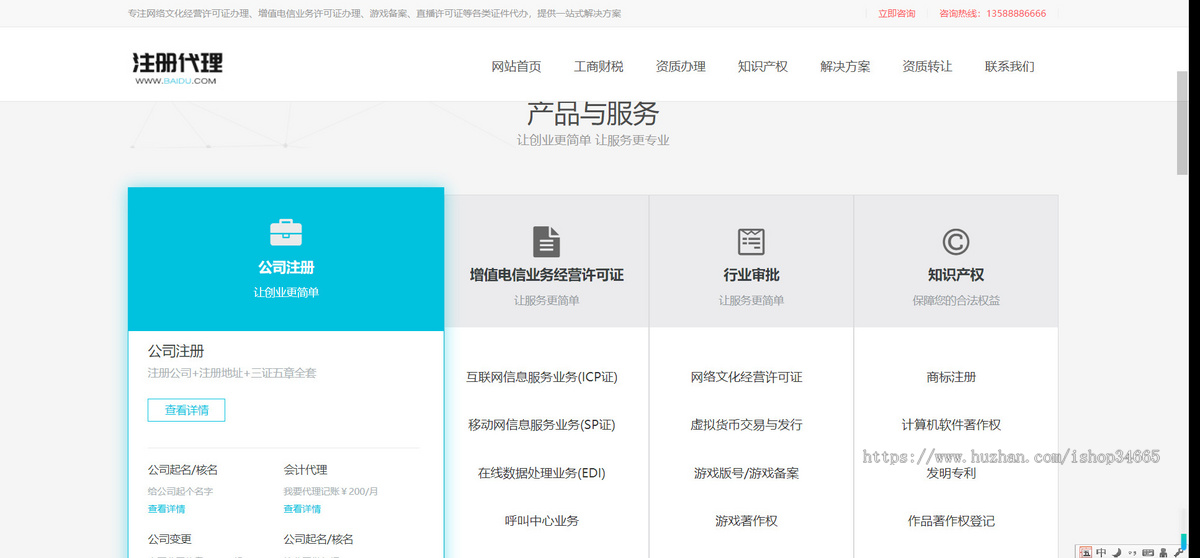Toggle punctuation mode icon in IME bar

[x=1132, y=551]
